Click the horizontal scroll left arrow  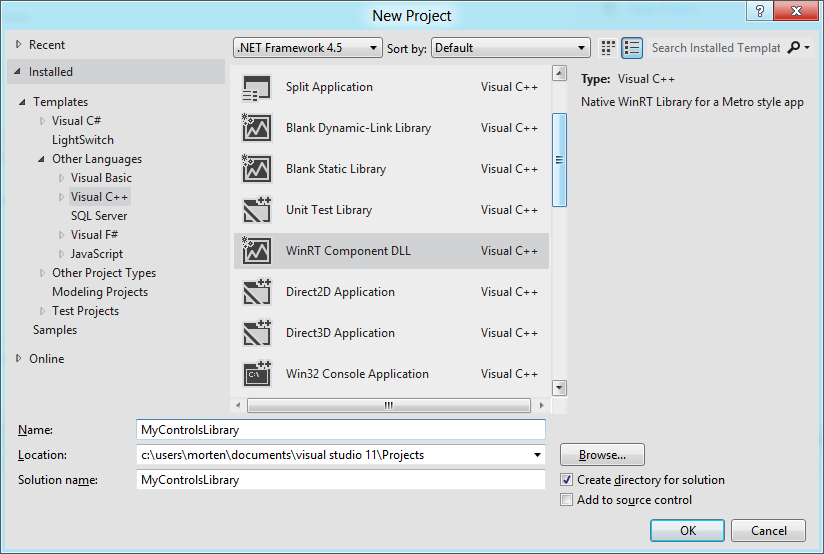coord(238,405)
